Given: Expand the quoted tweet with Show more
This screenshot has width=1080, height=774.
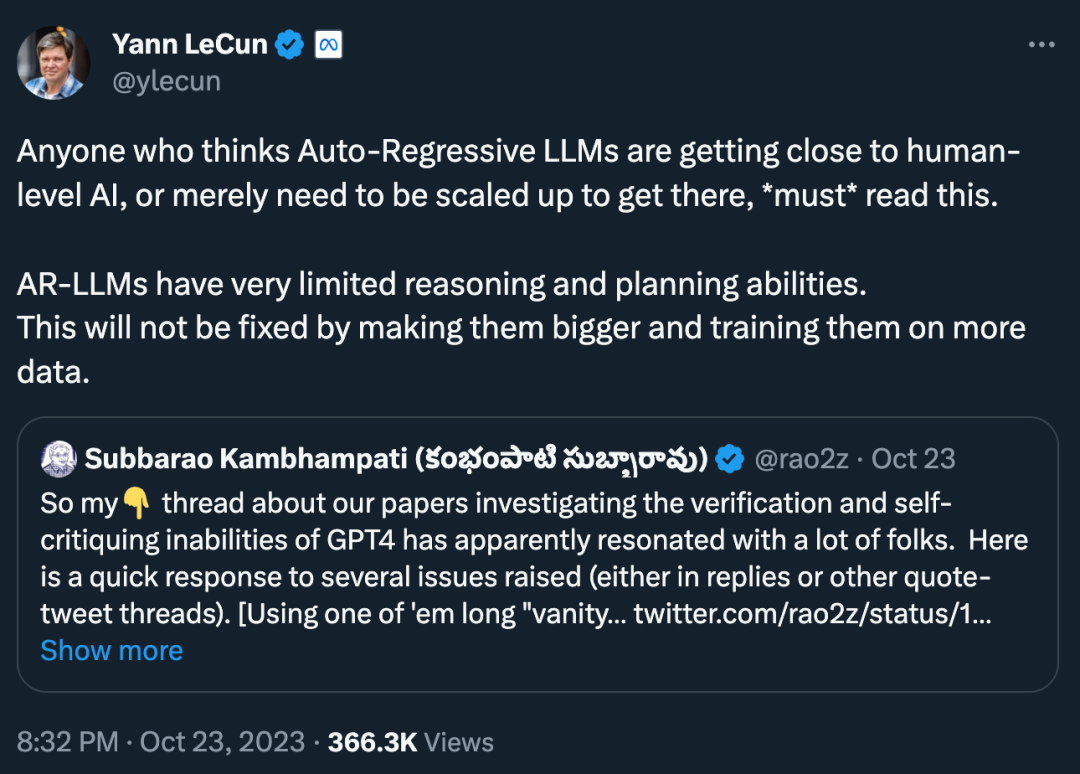Looking at the screenshot, I should click(x=111, y=650).
